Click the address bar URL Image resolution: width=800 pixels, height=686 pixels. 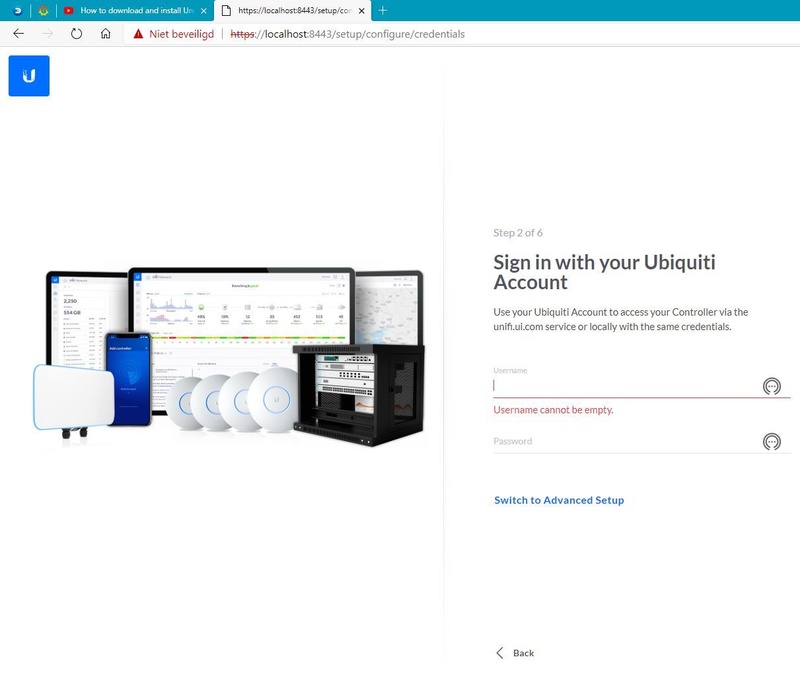click(347, 34)
